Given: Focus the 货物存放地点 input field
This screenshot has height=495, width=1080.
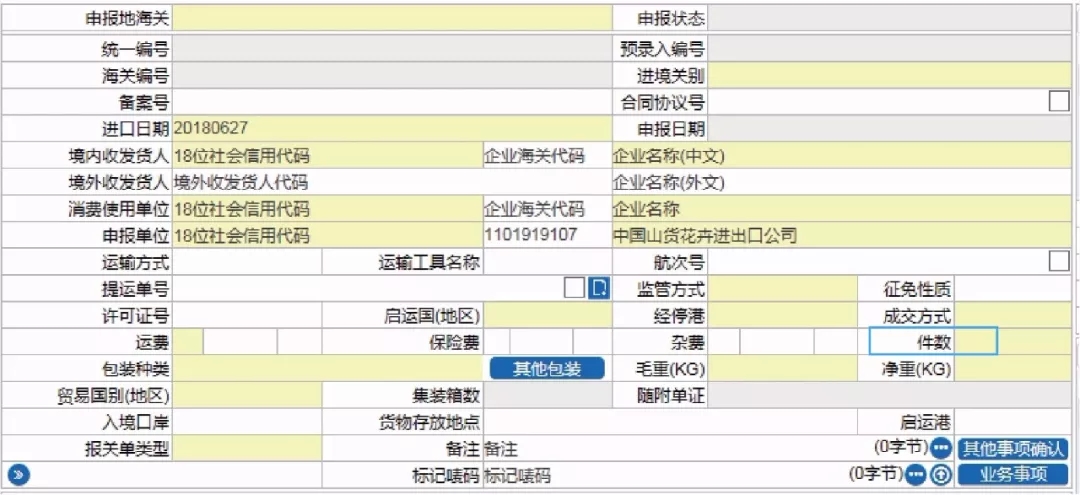Looking at the screenshot, I should click(x=670, y=421).
